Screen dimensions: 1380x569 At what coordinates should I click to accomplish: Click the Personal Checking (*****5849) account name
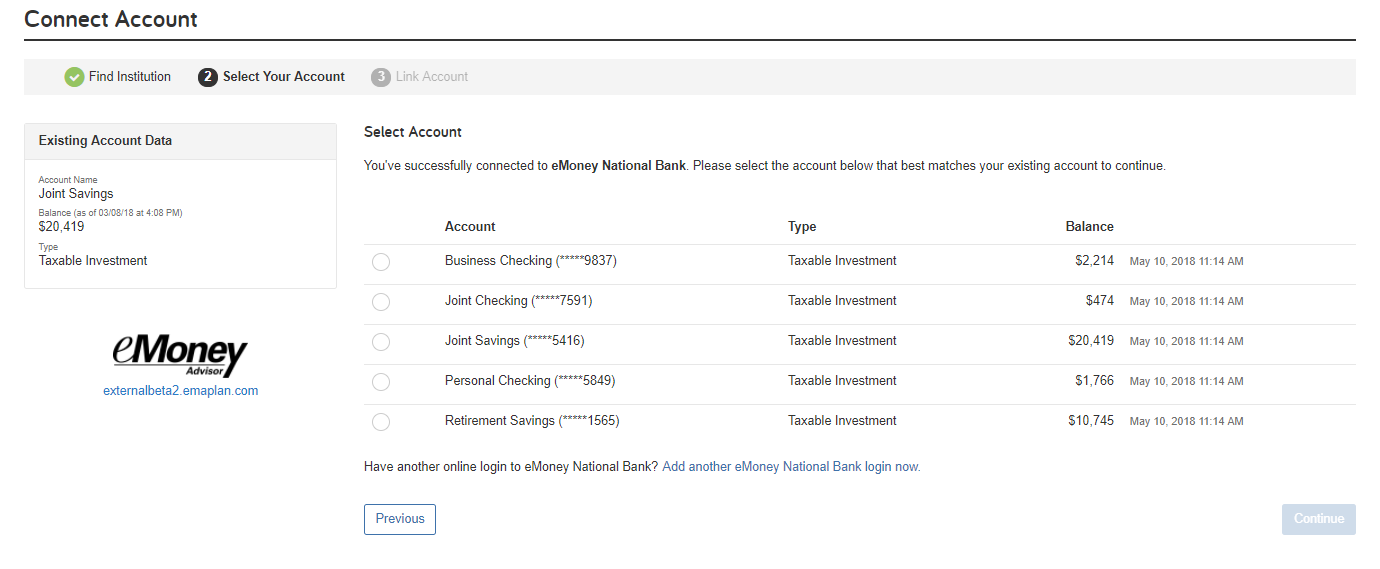click(530, 381)
